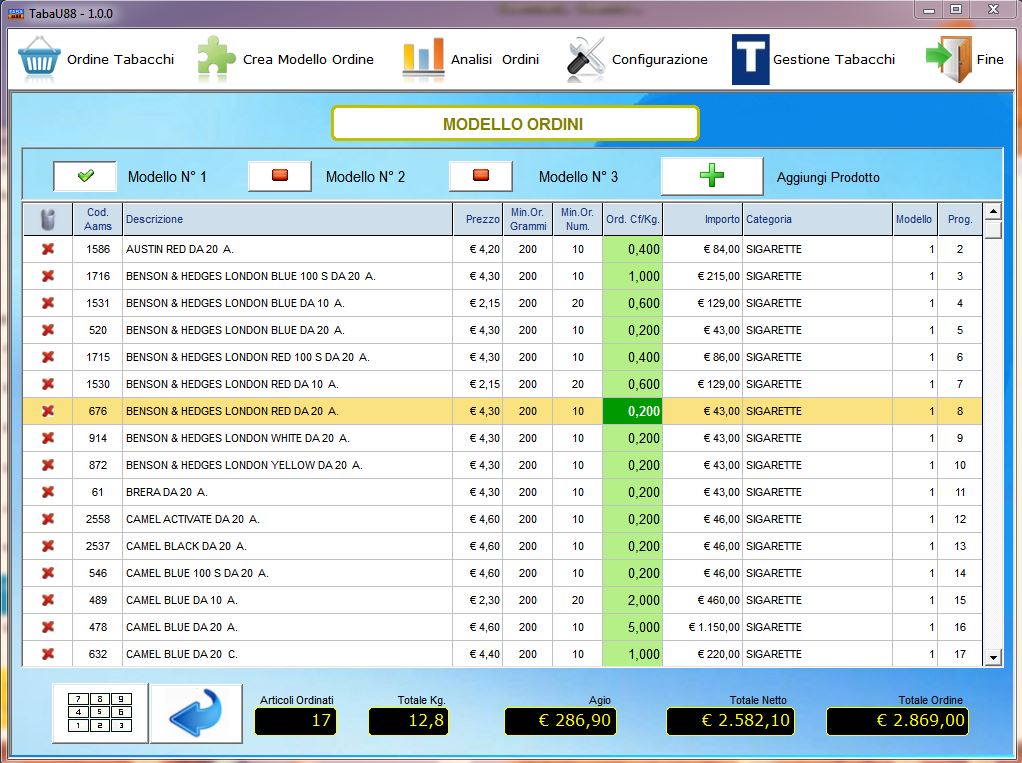Image resolution: width=1022 pixels, height=763 pixels.
Task: Click BRERA DA 20 A. description
Action: pos(167,492)
